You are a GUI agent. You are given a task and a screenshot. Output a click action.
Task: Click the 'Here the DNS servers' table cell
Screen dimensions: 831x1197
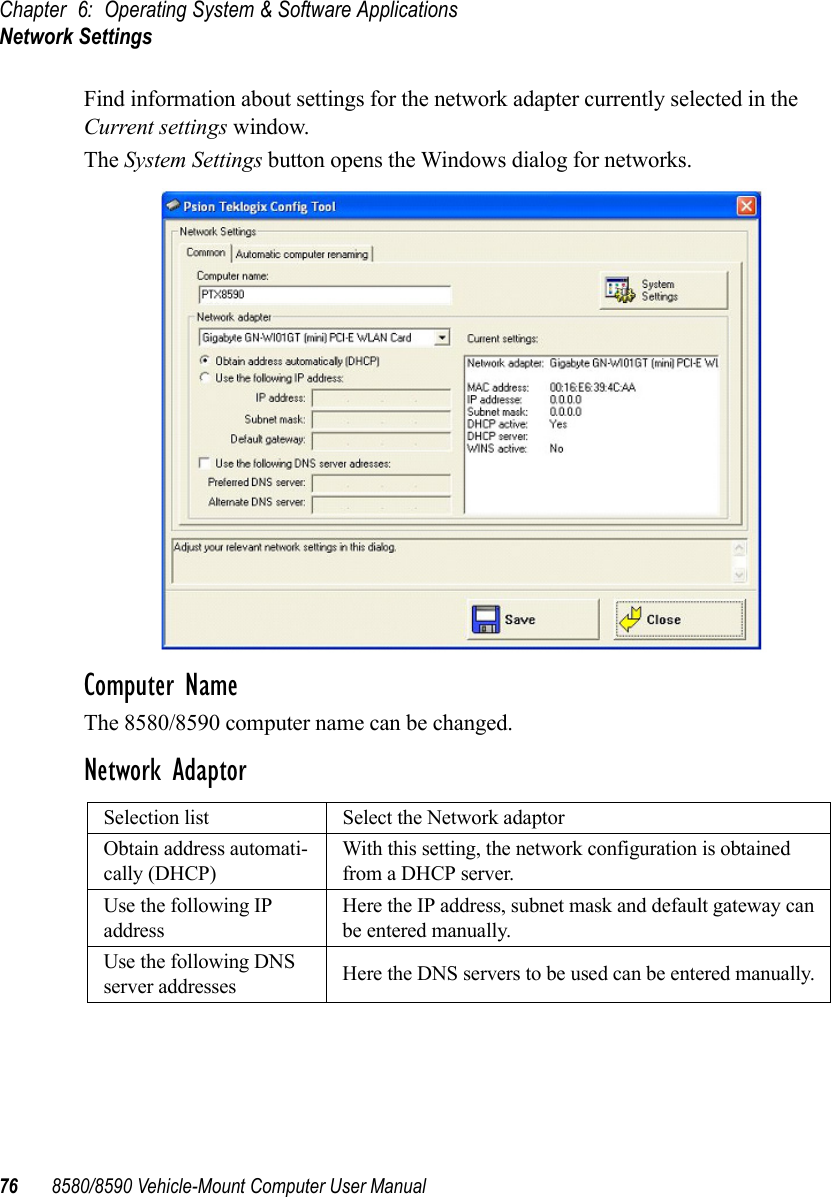tap(578, 974)
